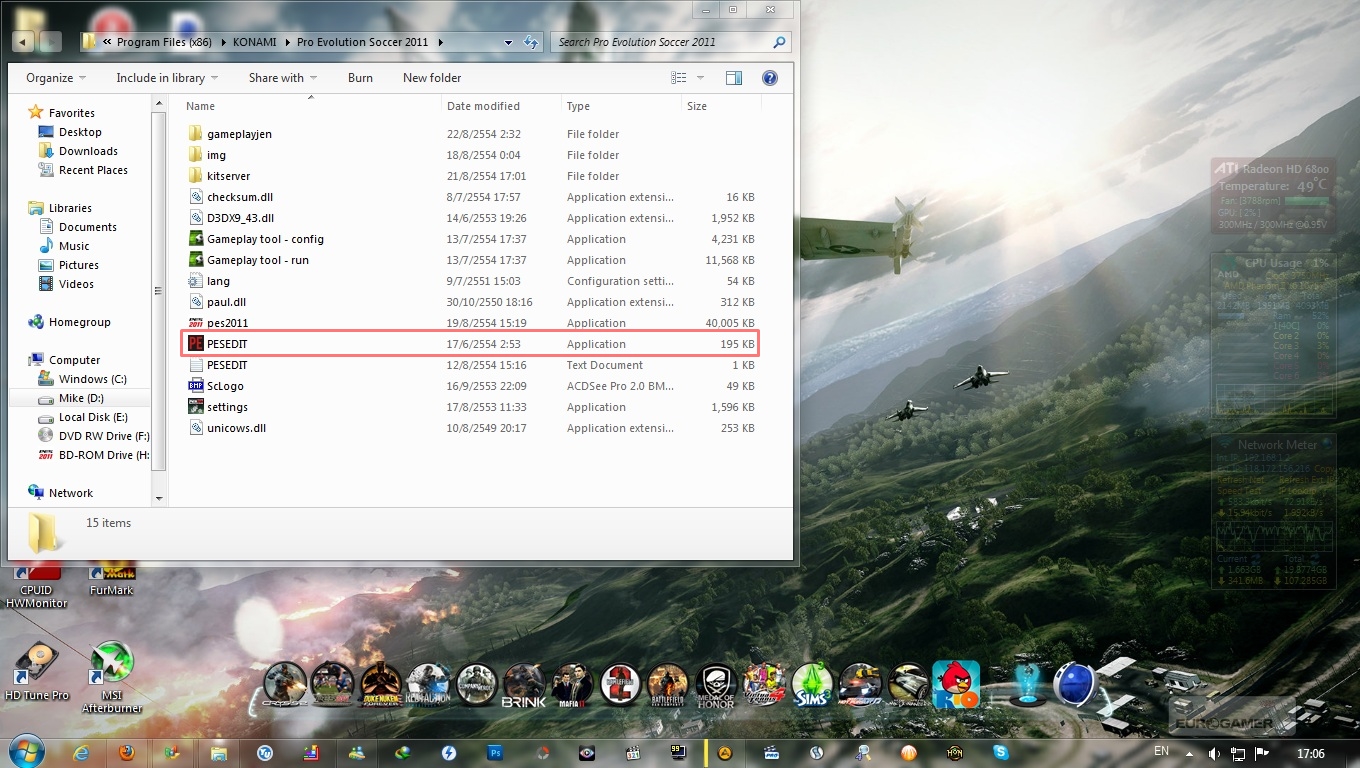Click the KONAMI breadcrumb in the address bar
The image size is (1360, 768).
(257, 42)
